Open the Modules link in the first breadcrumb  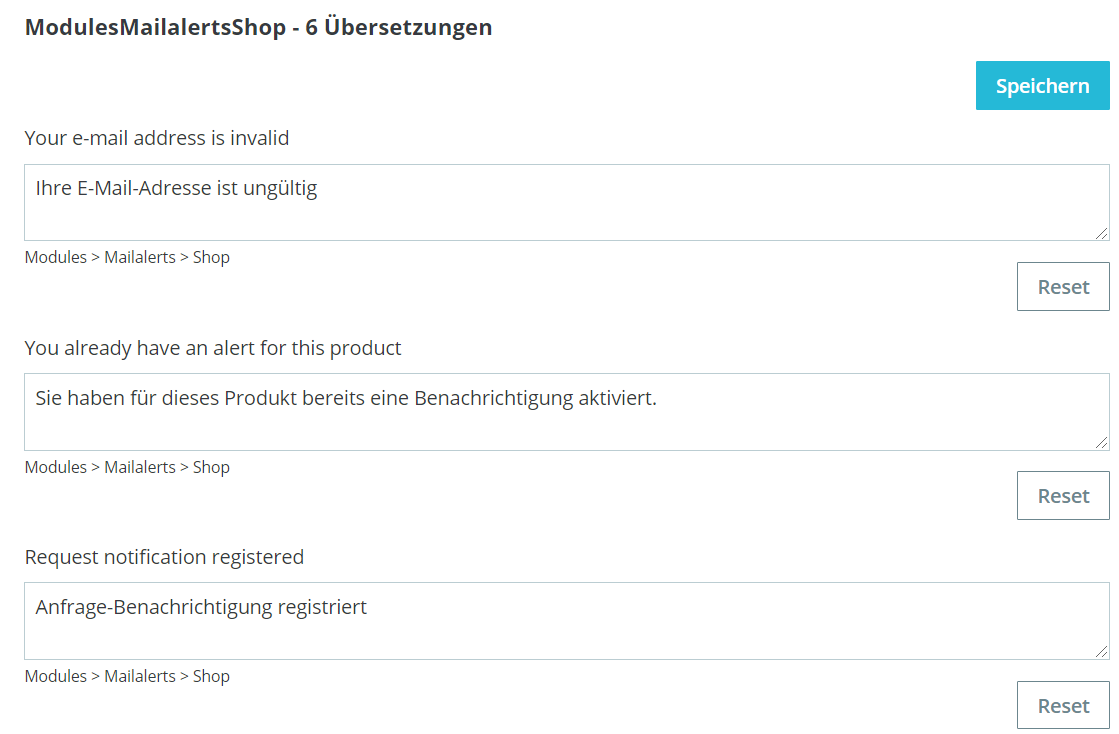point(55,257)
